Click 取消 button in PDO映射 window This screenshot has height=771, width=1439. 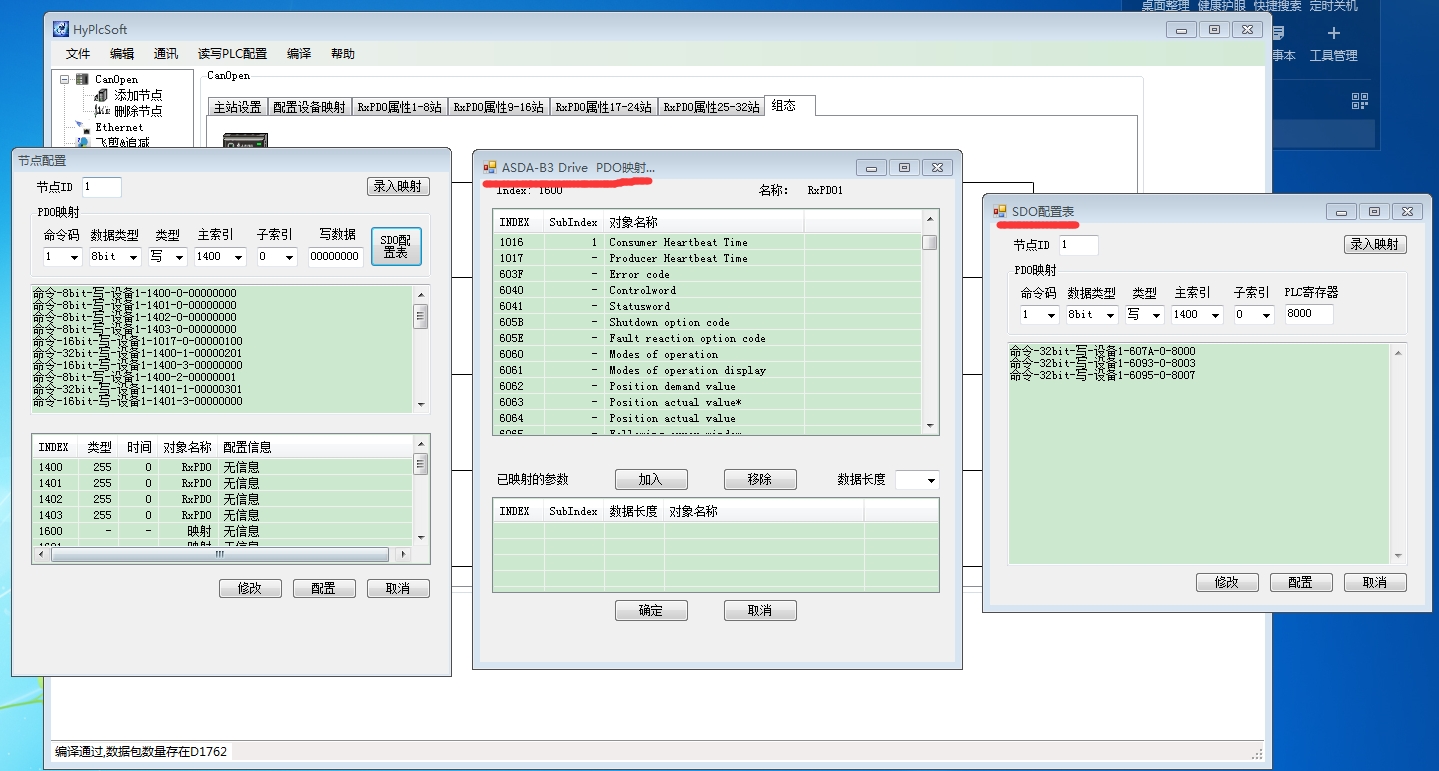760,610
